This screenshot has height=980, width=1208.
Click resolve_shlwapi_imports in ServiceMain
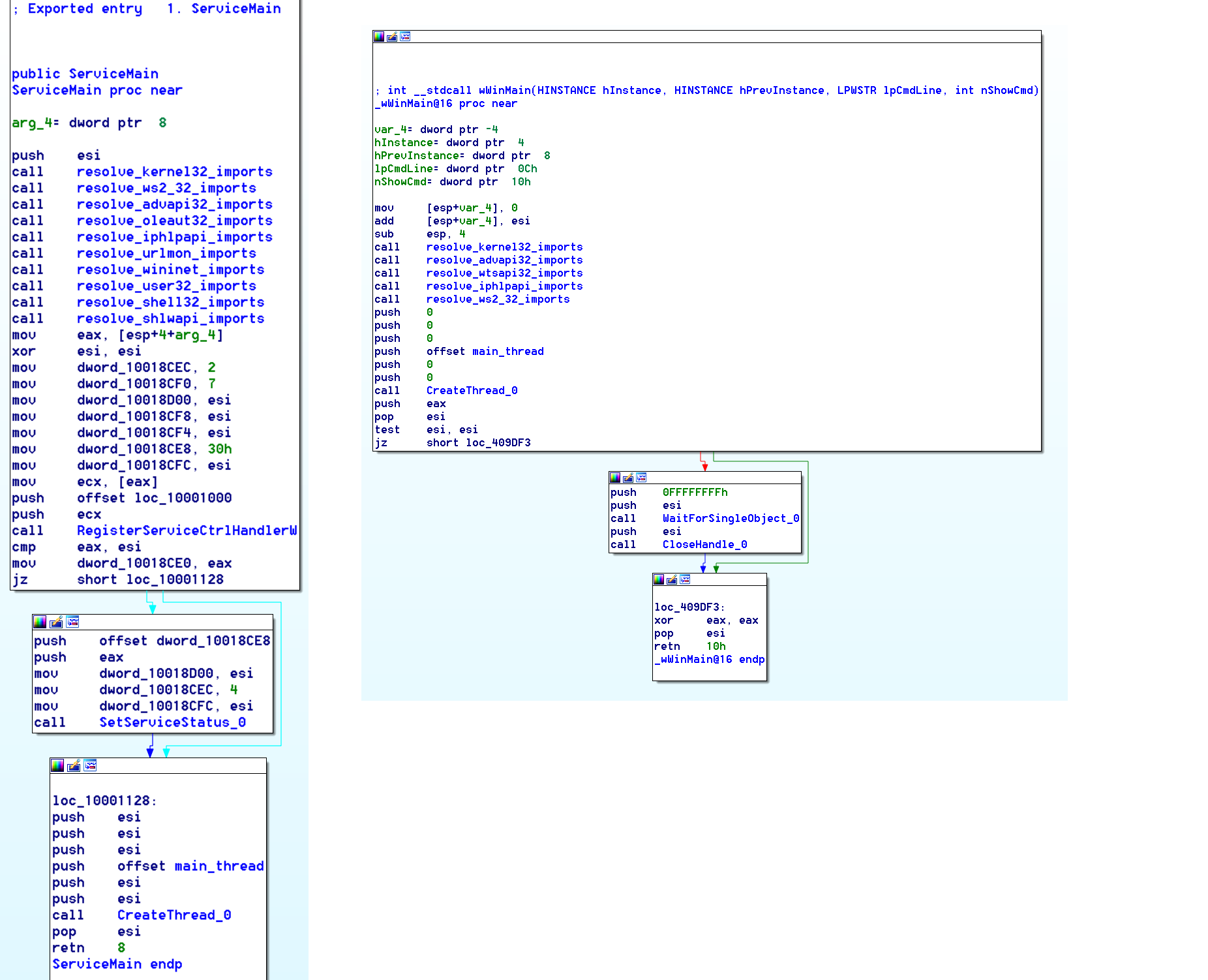(x=171, y=318)
